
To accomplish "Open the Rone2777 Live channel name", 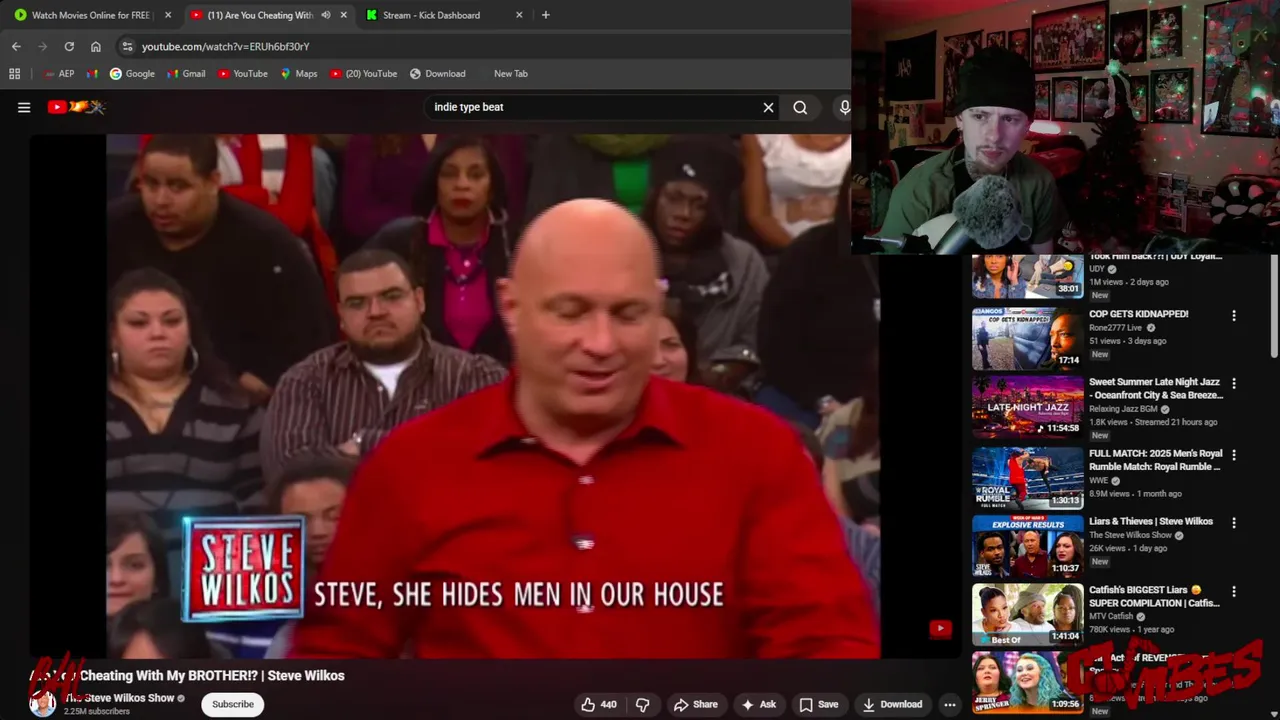I will point(1116,327).
